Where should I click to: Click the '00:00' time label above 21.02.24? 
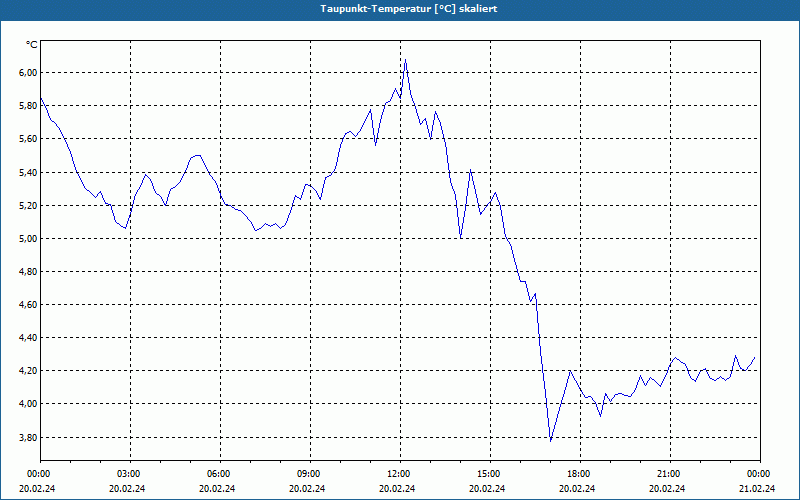[758, 474]
